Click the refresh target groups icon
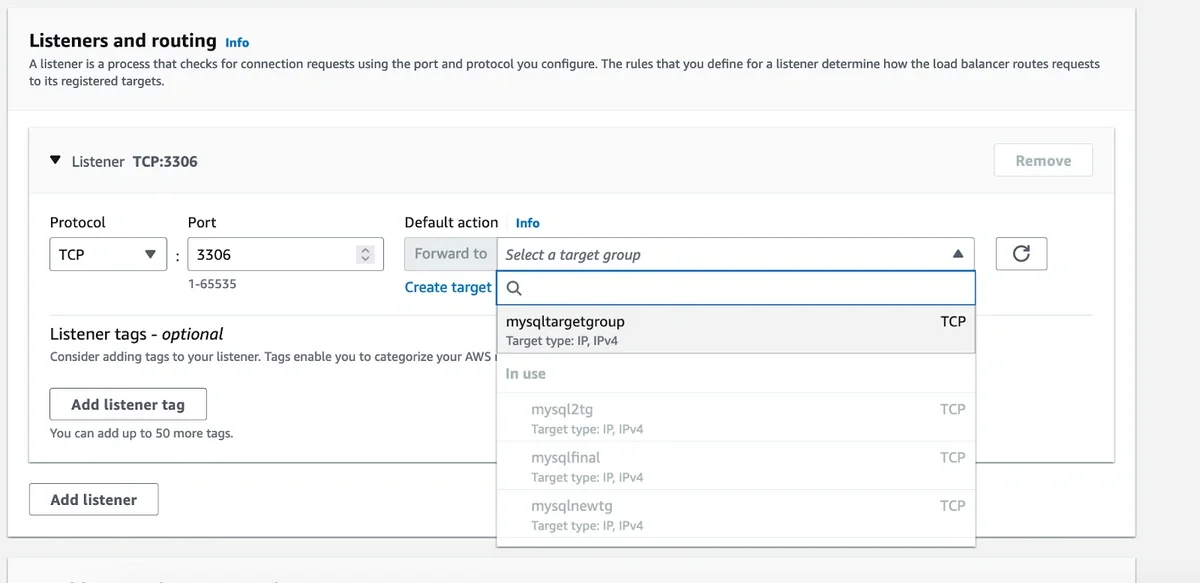 click(x=1021, y=254)
